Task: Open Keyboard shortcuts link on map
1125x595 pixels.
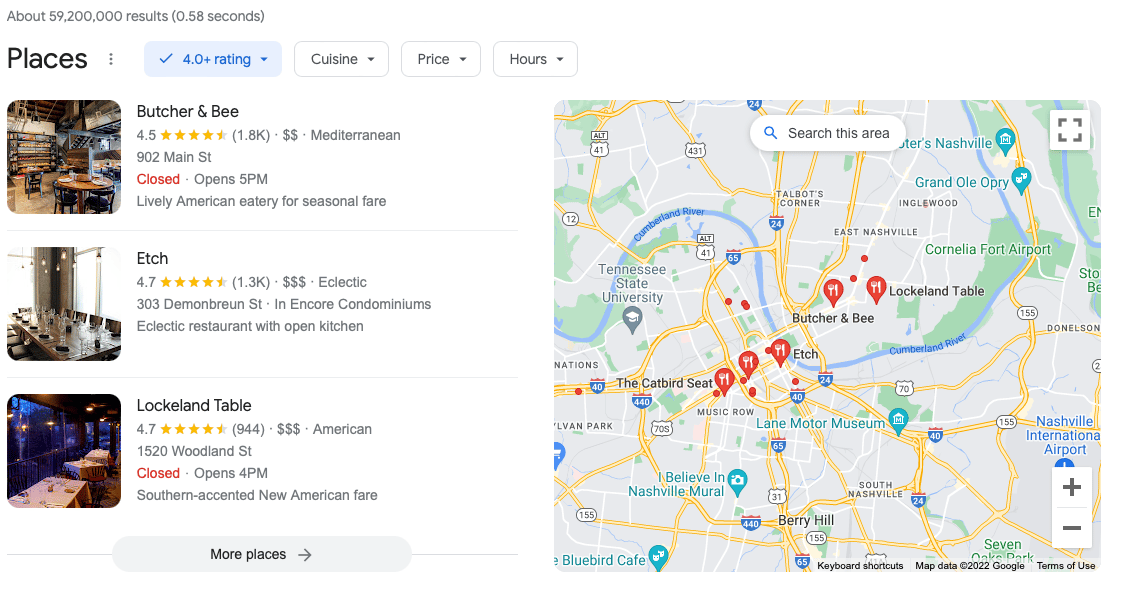Action: 860,566
